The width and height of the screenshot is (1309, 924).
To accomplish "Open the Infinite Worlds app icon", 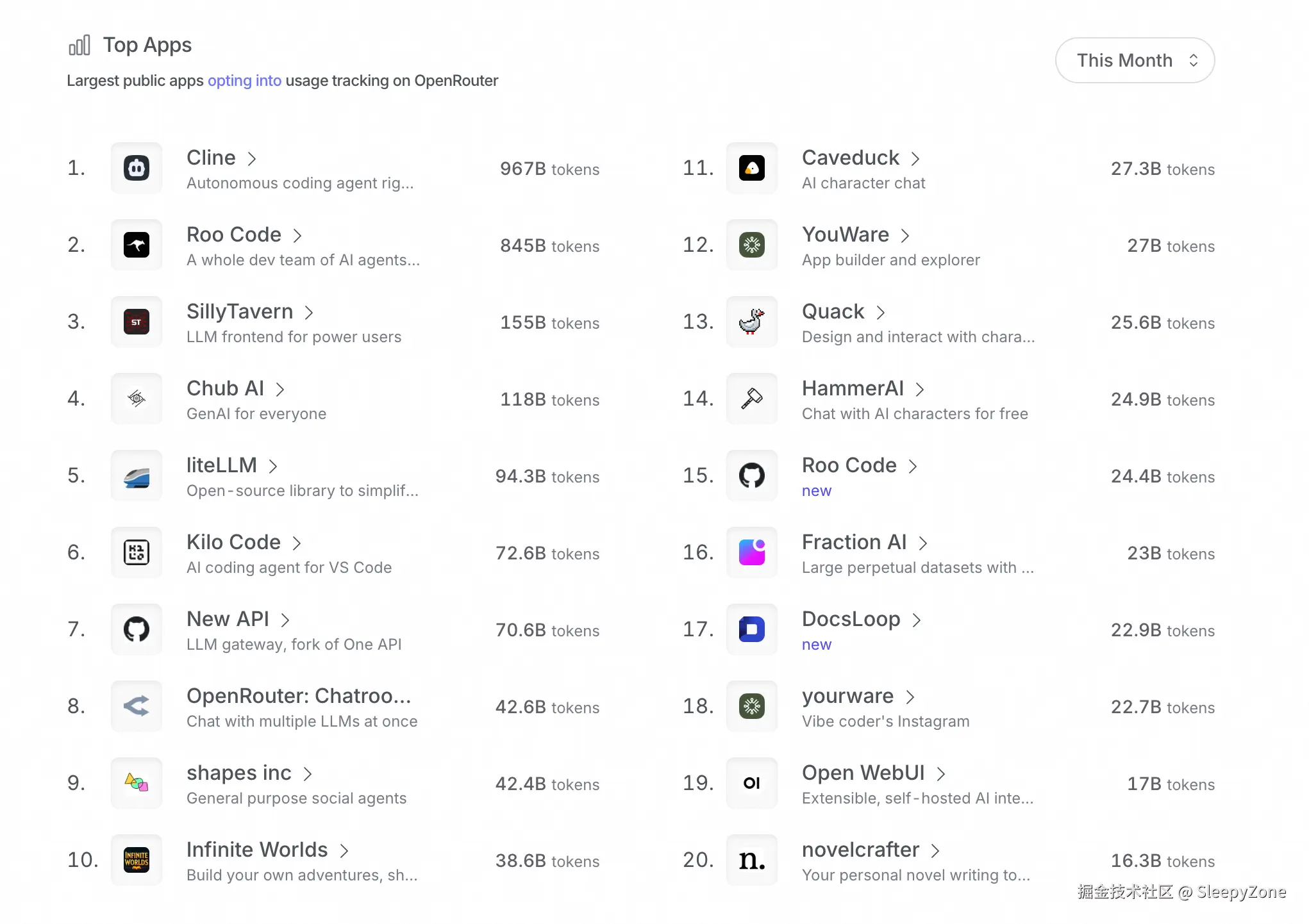I will 137,860.
